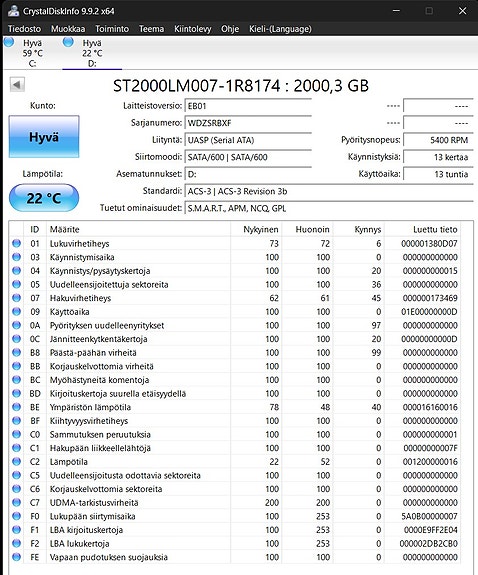478x575 pixels.
Task: Click the Sarjanumero field WDZSRBXF
Action: click(x=248, y=123)
